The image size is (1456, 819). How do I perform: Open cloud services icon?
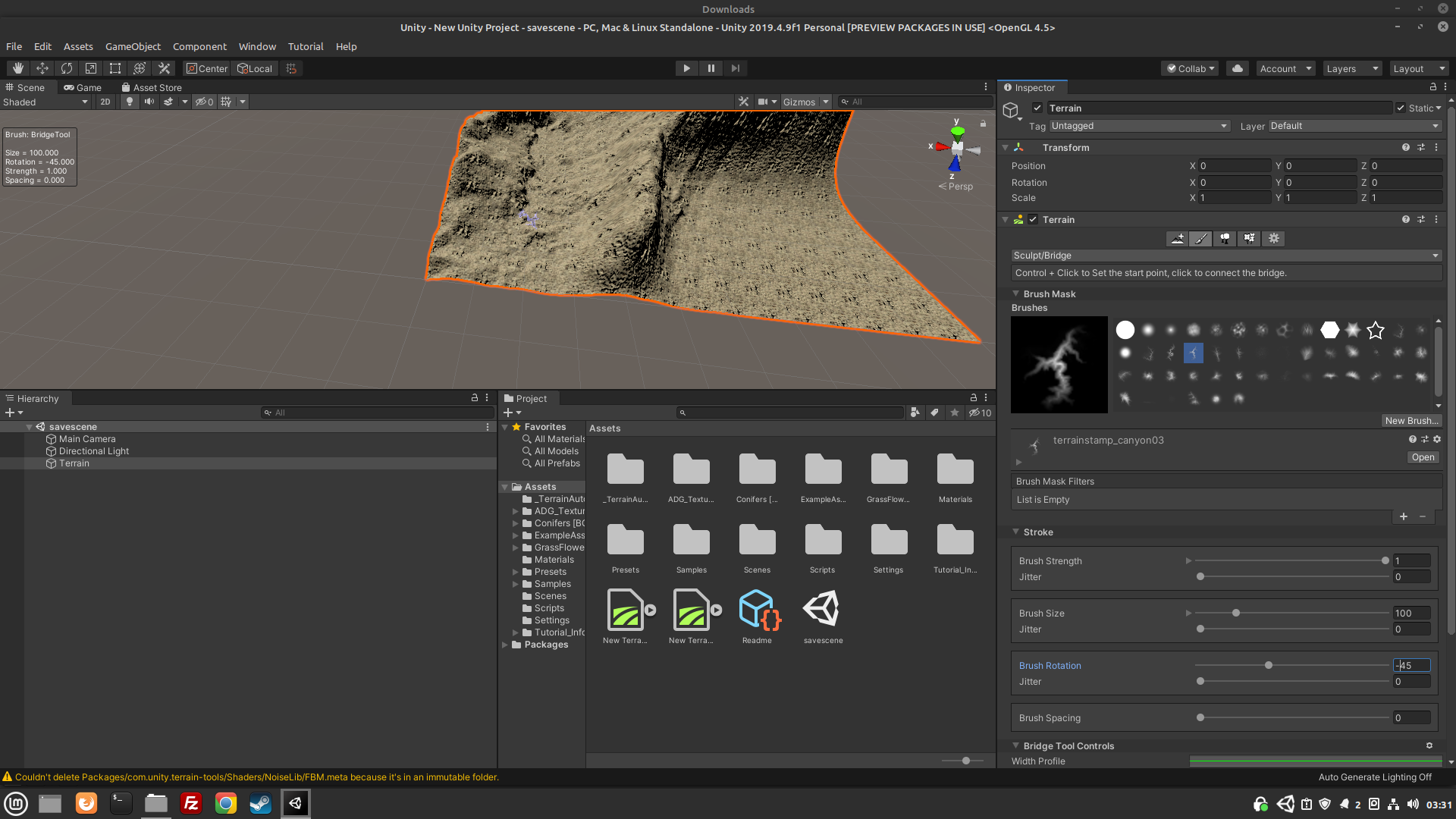(1238, 68)
